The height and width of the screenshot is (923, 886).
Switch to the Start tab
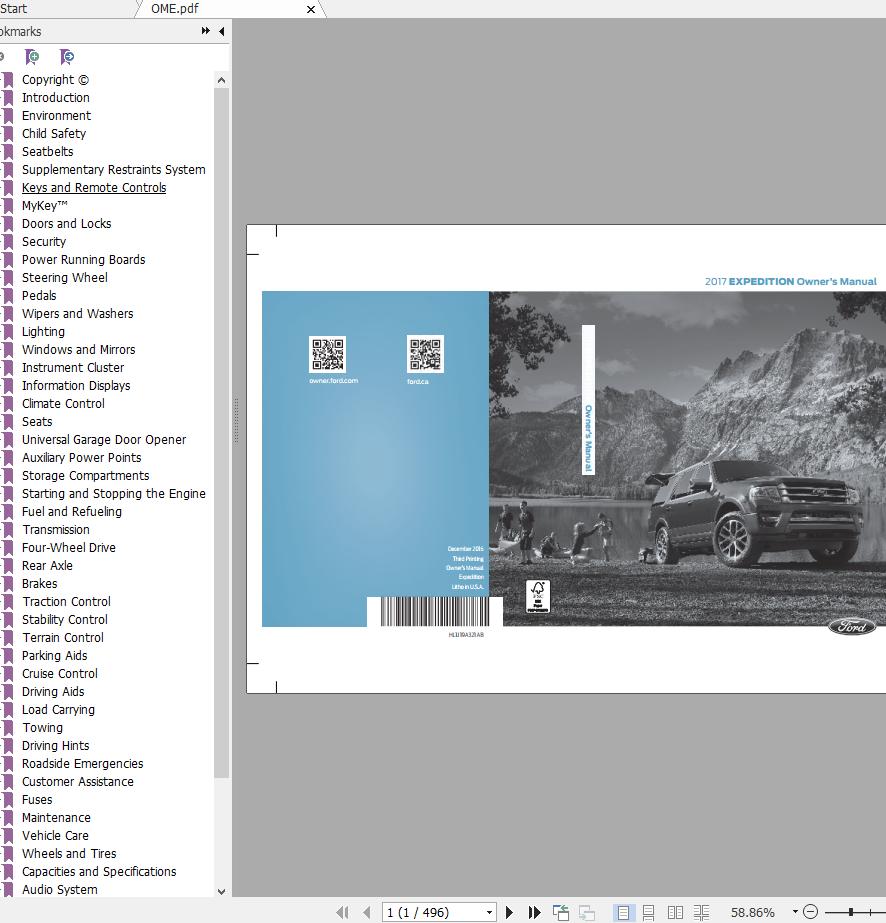pyautogui.click(x=14, y=9)
